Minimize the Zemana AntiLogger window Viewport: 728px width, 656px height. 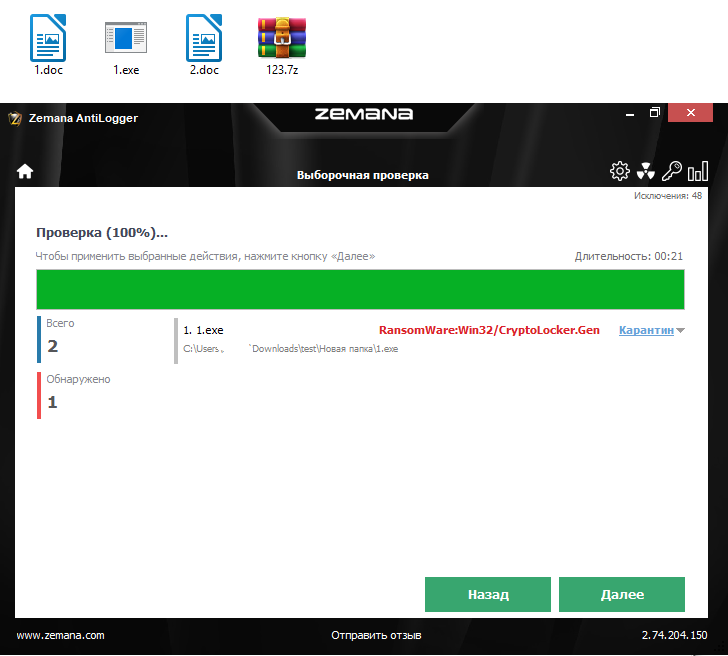tap(630, 113)
